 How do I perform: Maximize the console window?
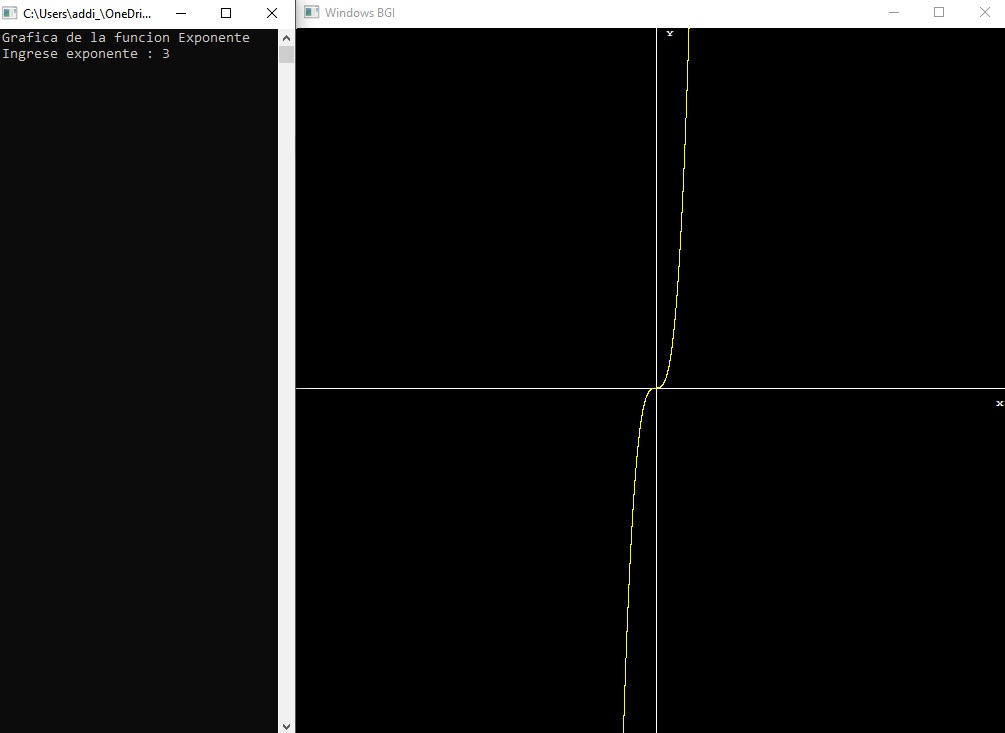[x=226, y=13]
